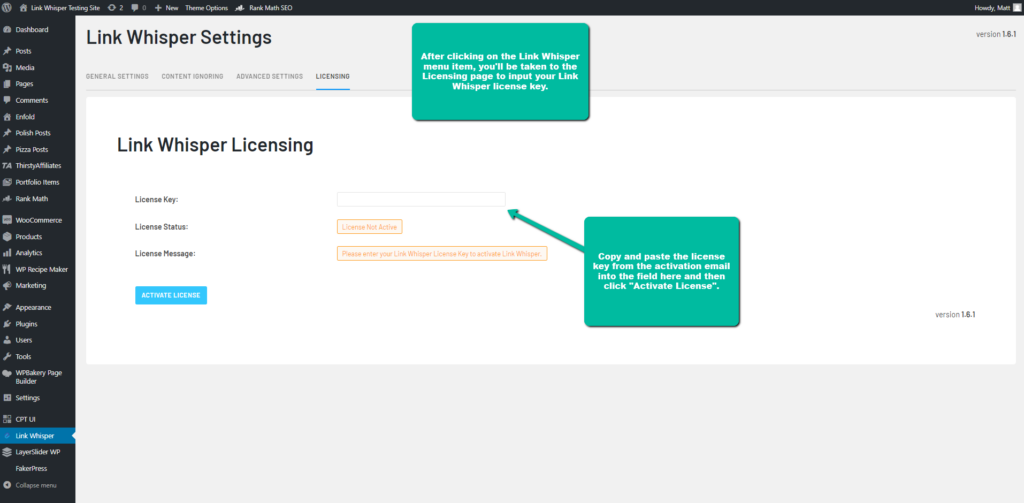The width and height of the screenshot is (1024, 503).
Task: Click the ThirstyAffiliates TA icon
Action: pyautogui.click(x=7, y=166)
